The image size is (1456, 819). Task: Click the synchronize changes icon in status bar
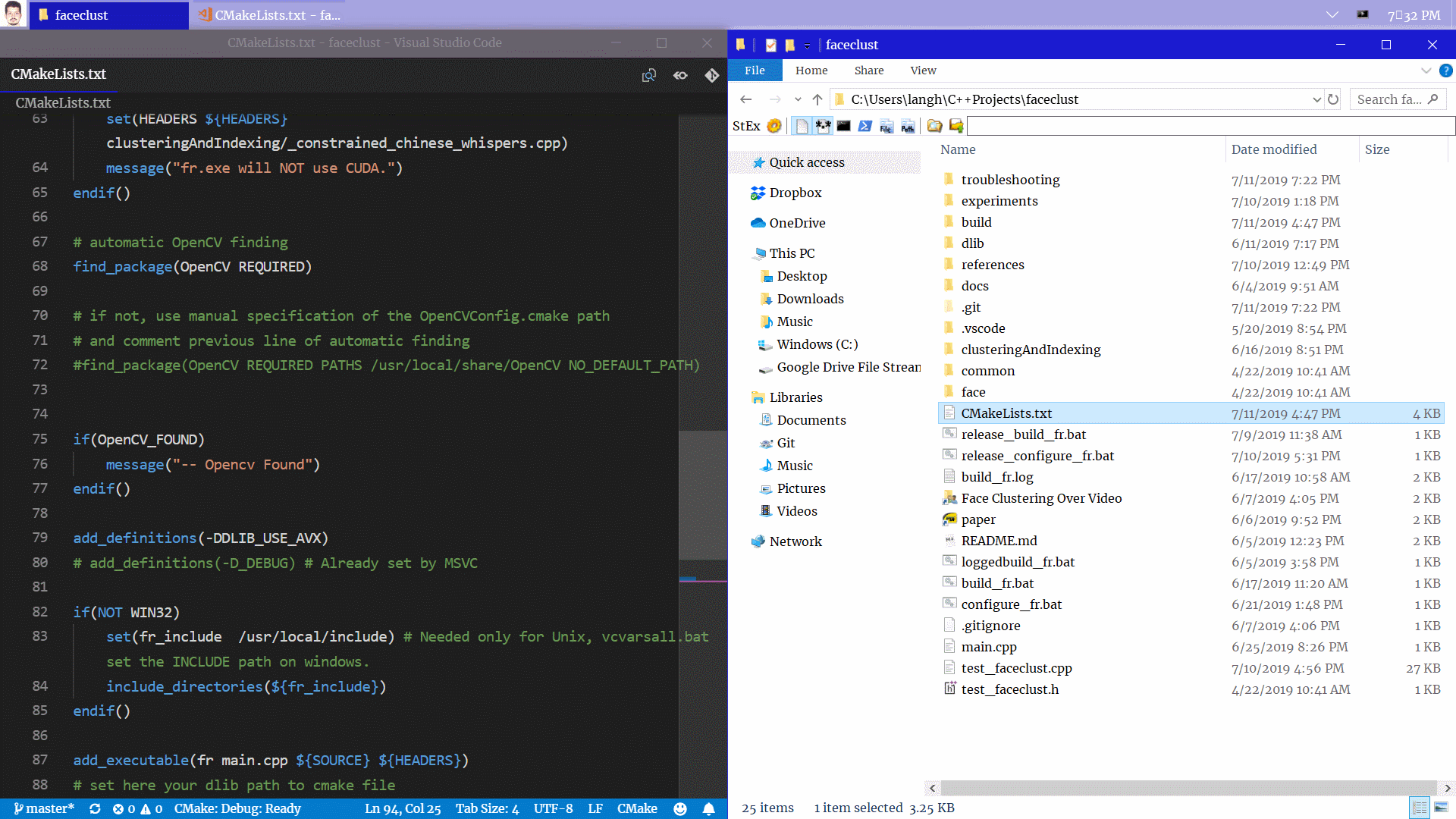pyautogui.click(x=95, y=808)
